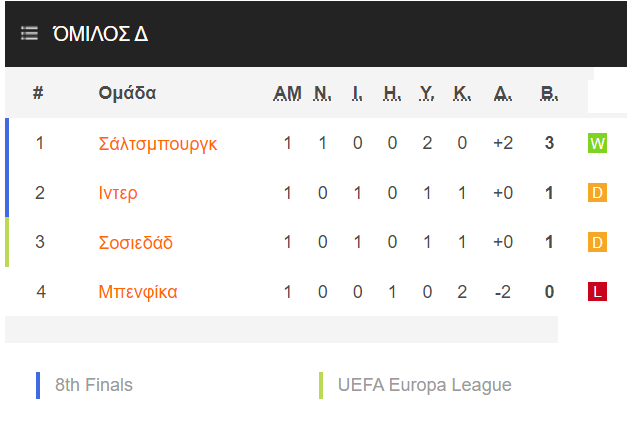627x421 pixels.
Task: Open the Μπενφίκα team link
Action: pos(138,292)
